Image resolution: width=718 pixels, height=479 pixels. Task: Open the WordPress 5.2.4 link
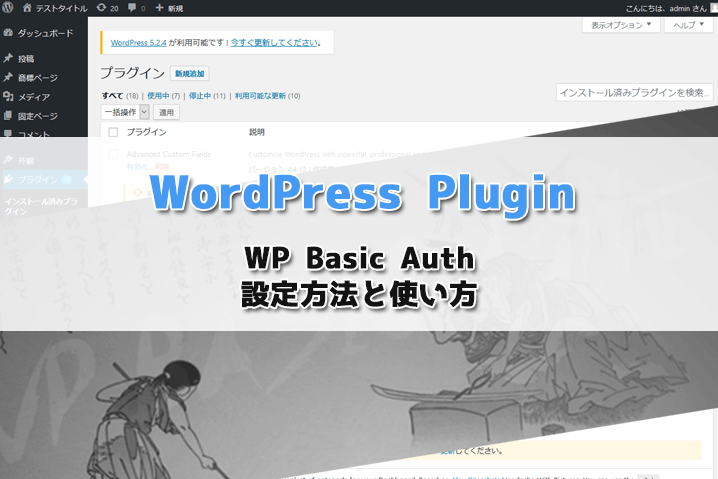138,43
